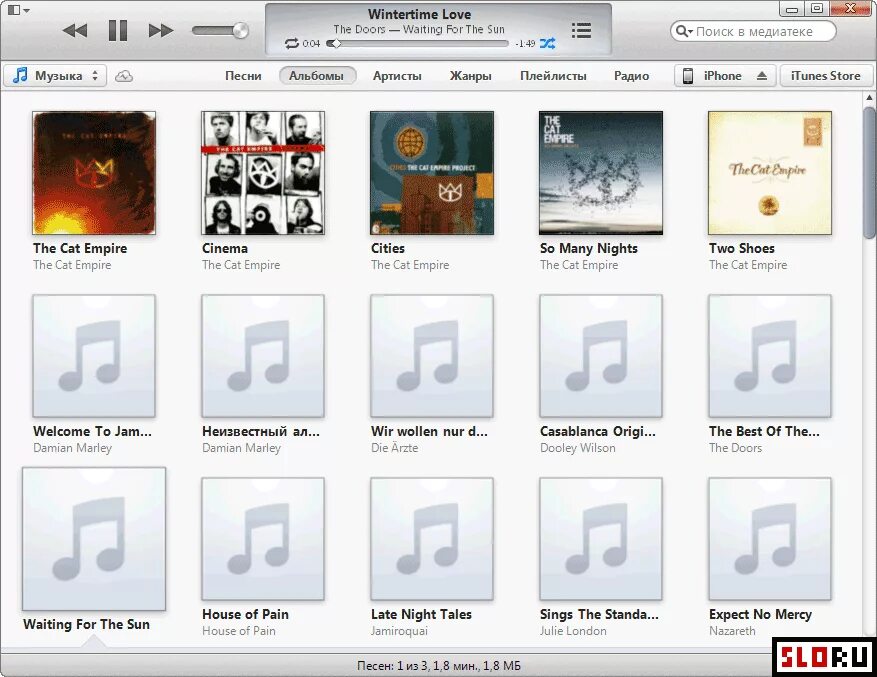
Task: Click the Die Ärzte artist name
Action: pos(394,448)
